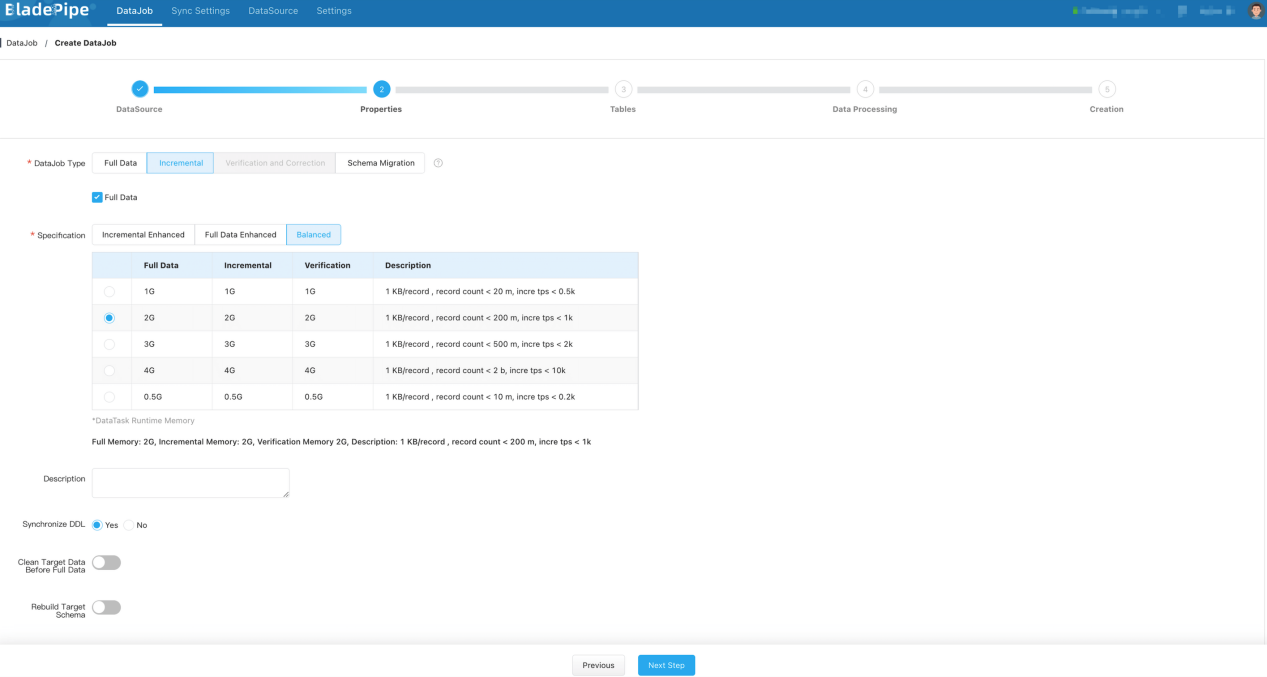Click the step 3 Tables circle
Image resolution: width=1267 pixels, height=677 pixels.
point(623,89)
